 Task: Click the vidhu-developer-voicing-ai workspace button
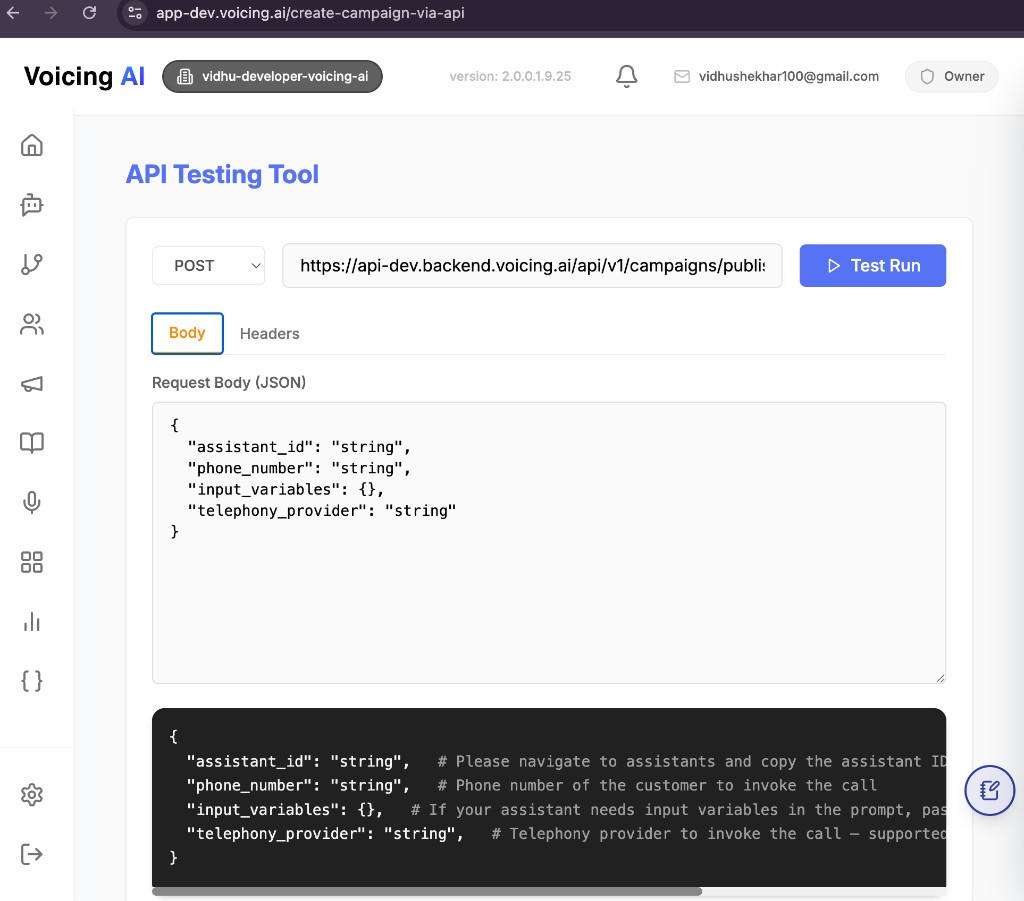(272, 76)
